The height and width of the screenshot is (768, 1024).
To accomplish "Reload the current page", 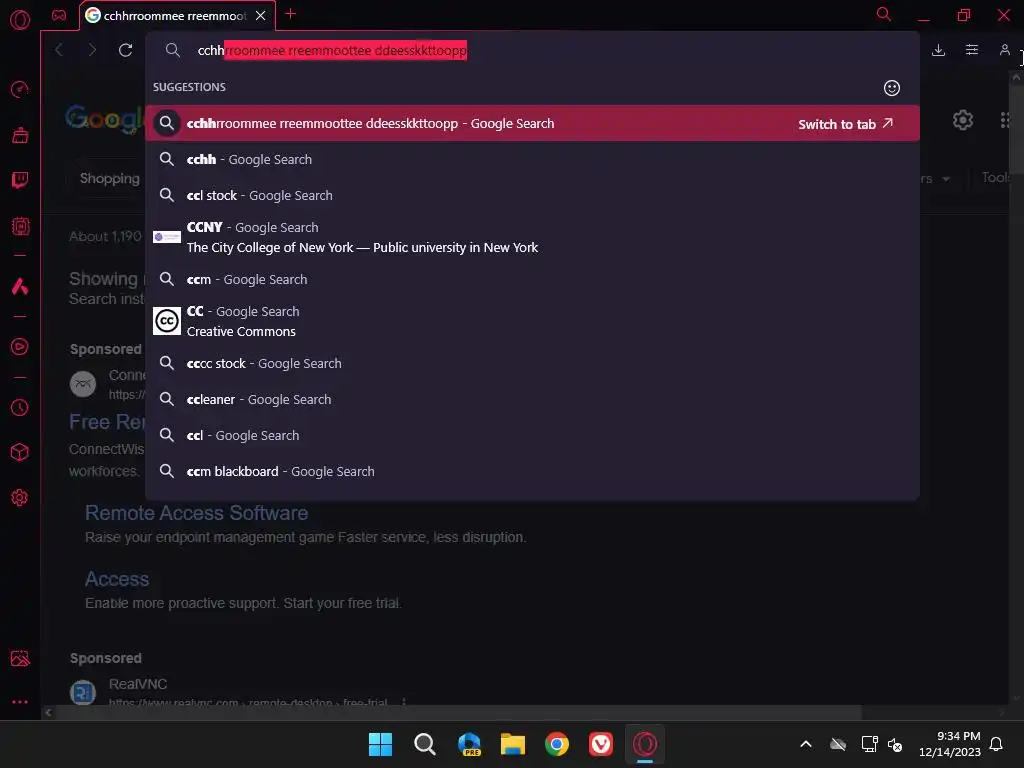I will tap(125, 50).
